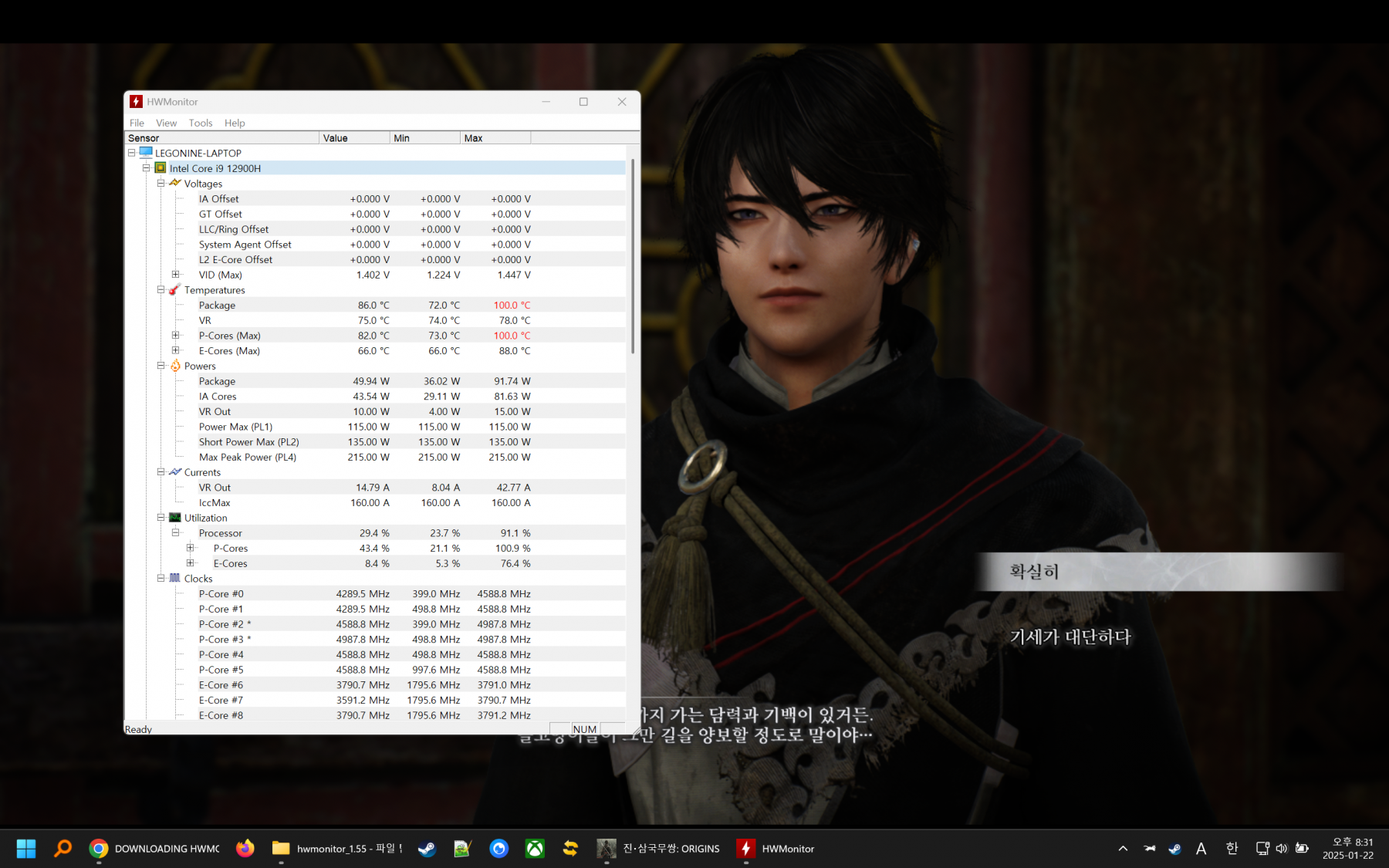This screenshot has width=1389, height=868.
Task: Click the Value column header
Action: [x=353, y=138]
